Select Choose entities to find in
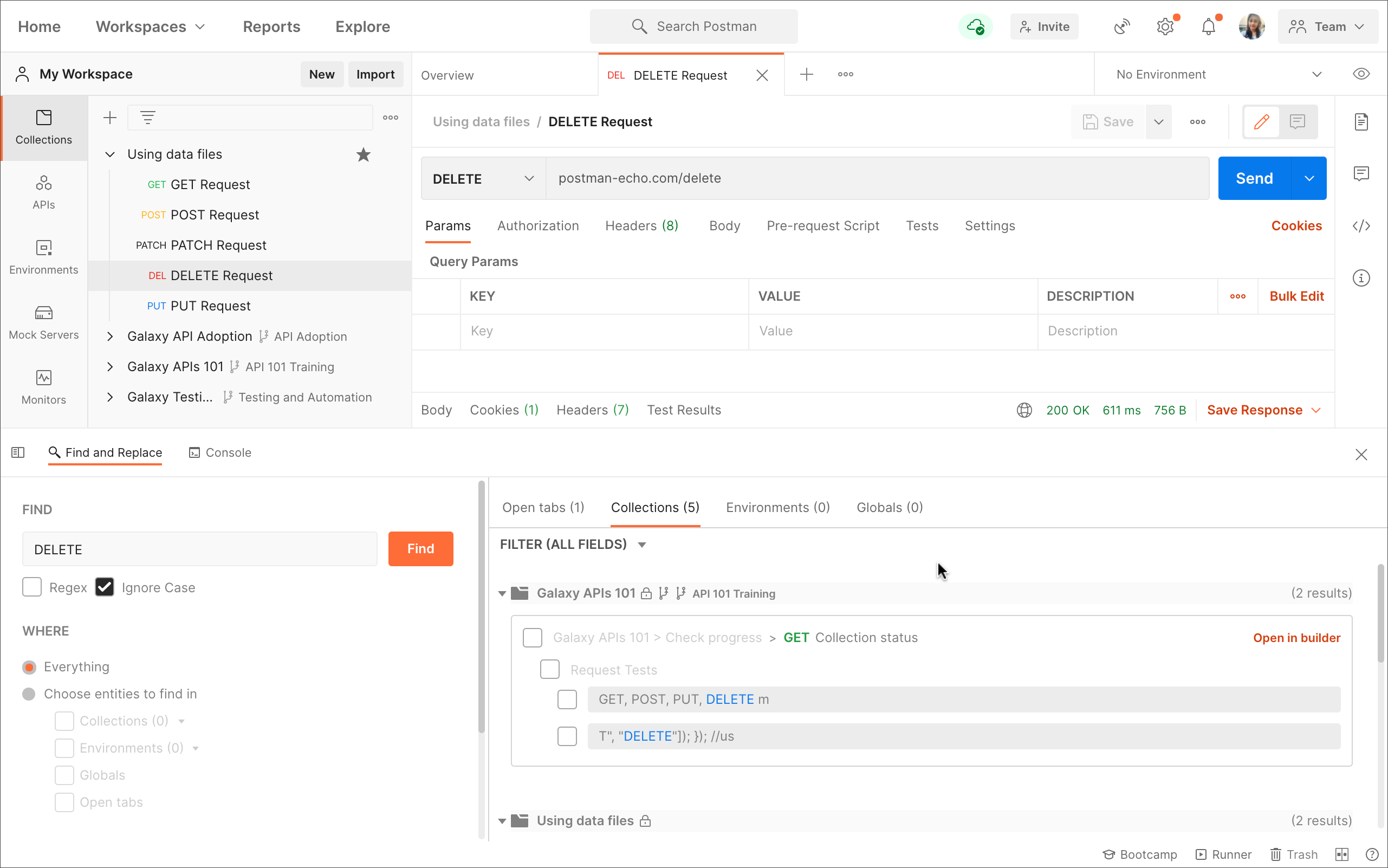The width and height of the screenshot is (1388, 868). tap(29, 694)
